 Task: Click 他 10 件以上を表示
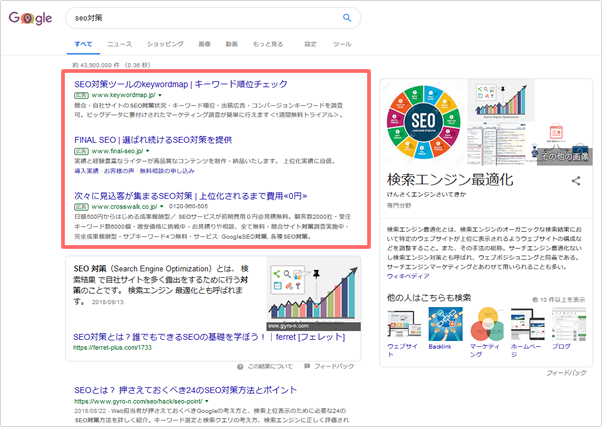(559, 300)
